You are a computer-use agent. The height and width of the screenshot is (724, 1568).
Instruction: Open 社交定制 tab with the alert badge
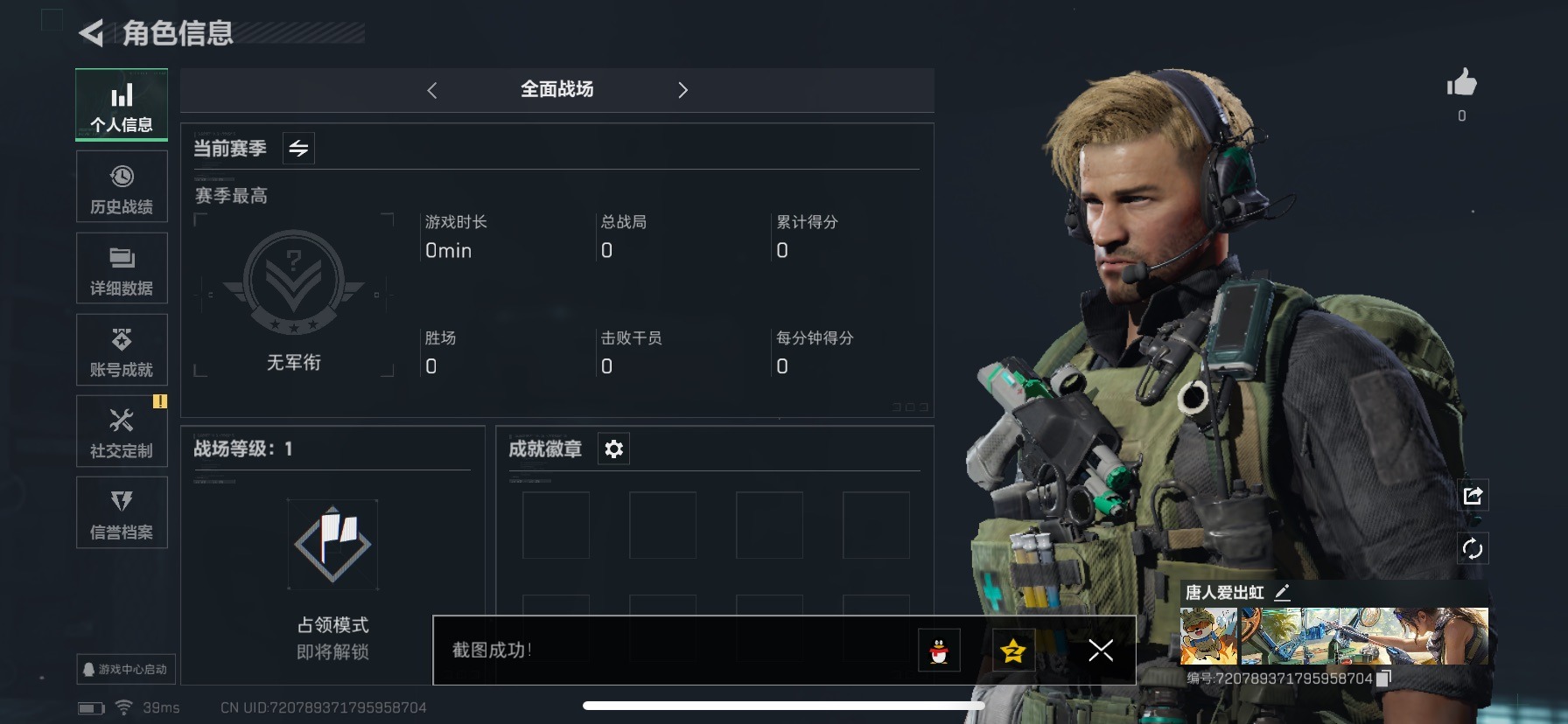[122, 432]
